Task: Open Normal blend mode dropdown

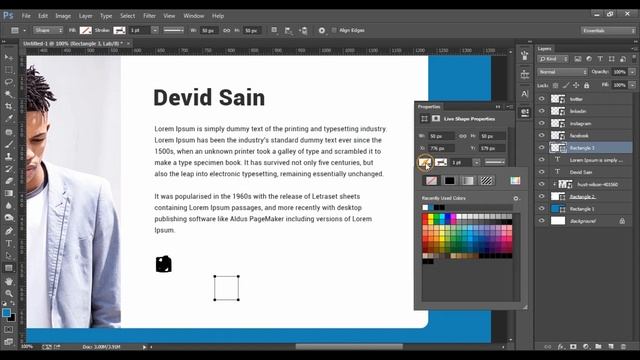Action: pos(562,72)
